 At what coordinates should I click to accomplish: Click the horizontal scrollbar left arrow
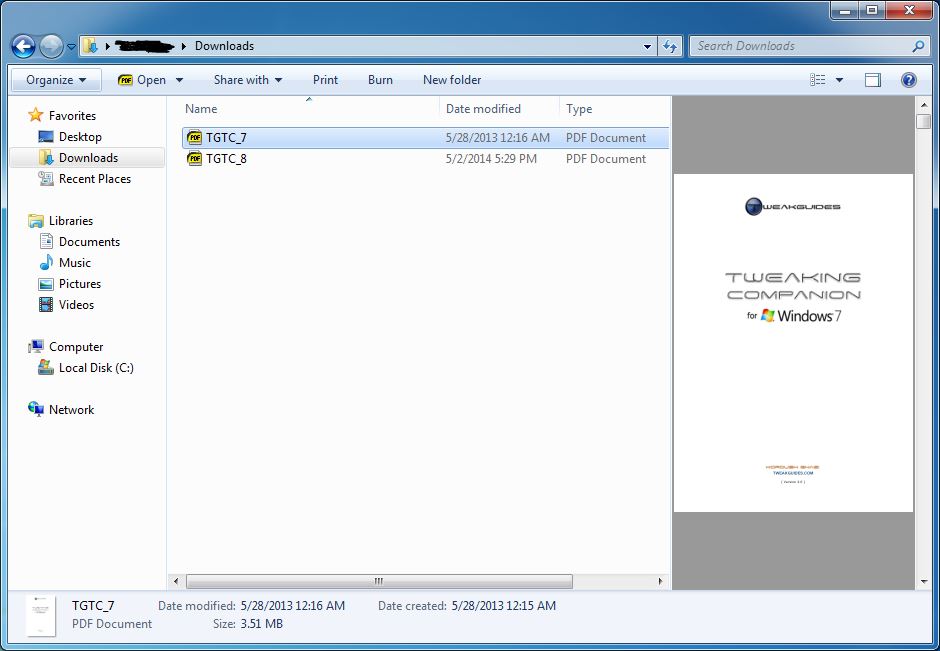[176, 581]
